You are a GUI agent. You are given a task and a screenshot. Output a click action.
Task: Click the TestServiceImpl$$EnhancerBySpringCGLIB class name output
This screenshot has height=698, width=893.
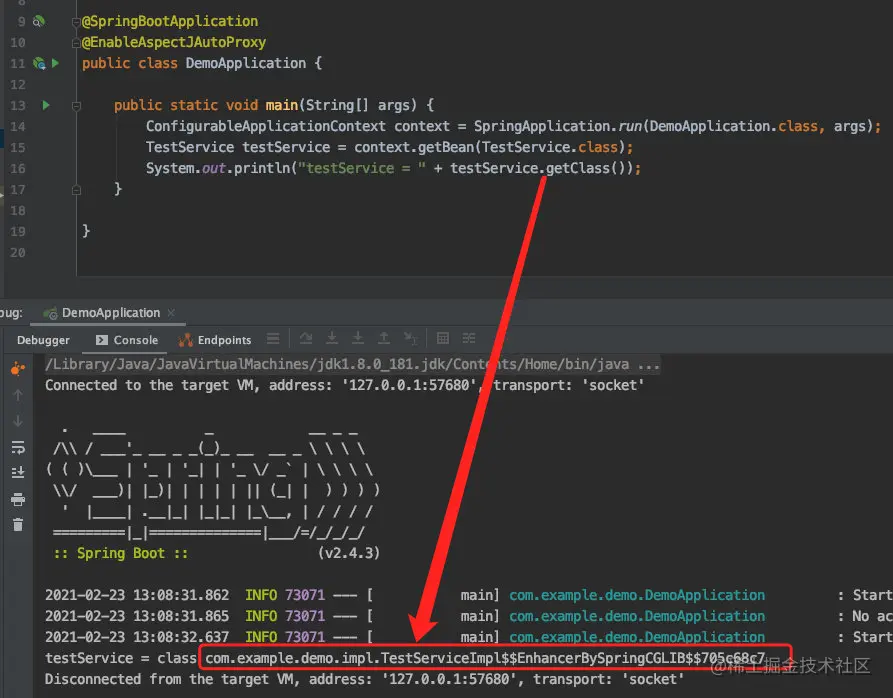485,658
